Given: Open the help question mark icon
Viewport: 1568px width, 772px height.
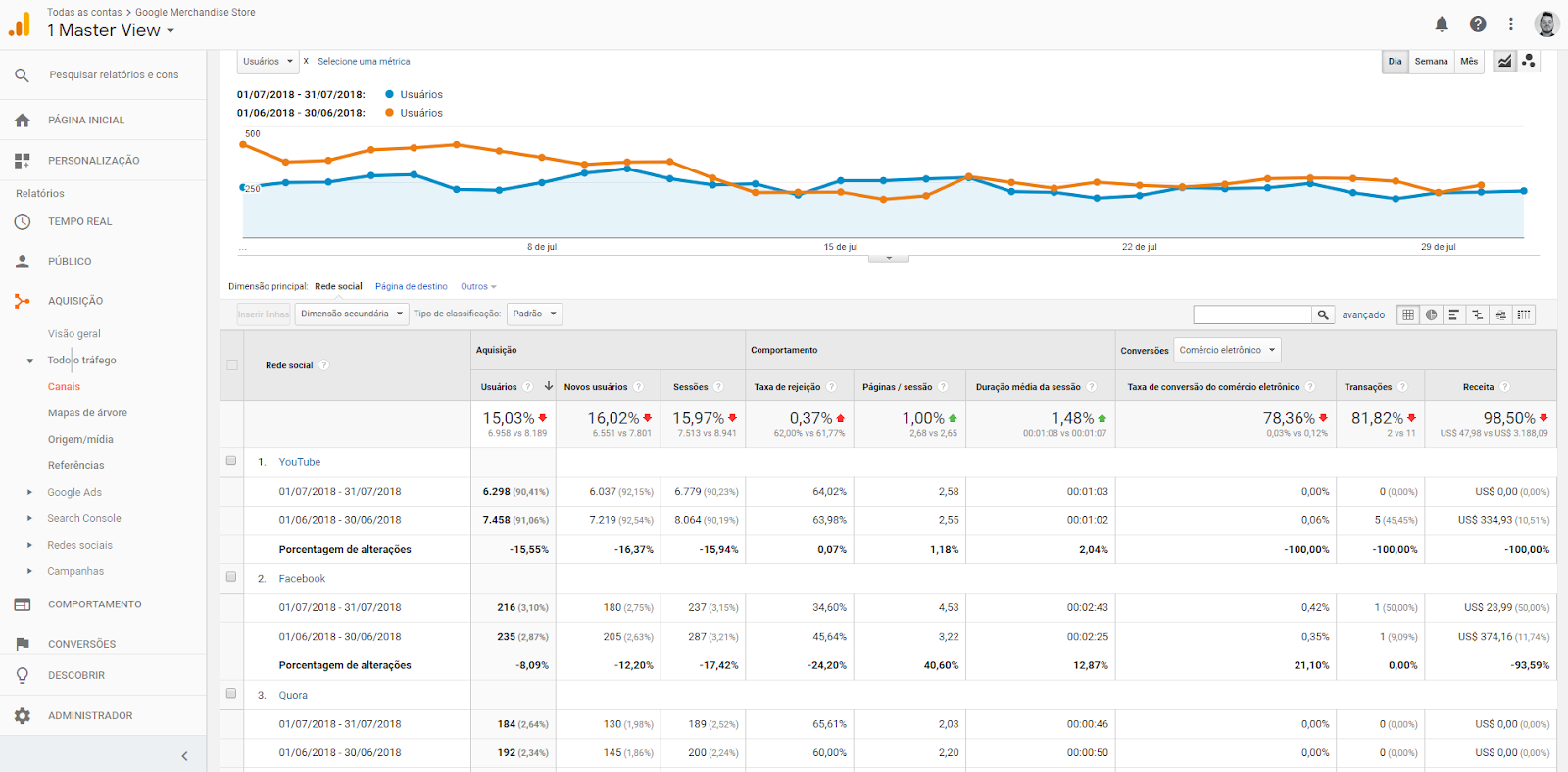Looking at the screenshot, I should coord(1478,24).
